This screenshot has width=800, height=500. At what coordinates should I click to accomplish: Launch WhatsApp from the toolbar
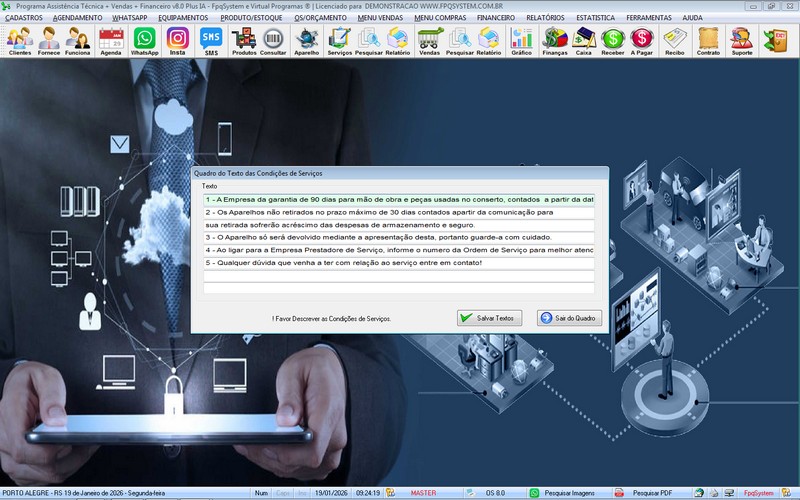point(144,41)
